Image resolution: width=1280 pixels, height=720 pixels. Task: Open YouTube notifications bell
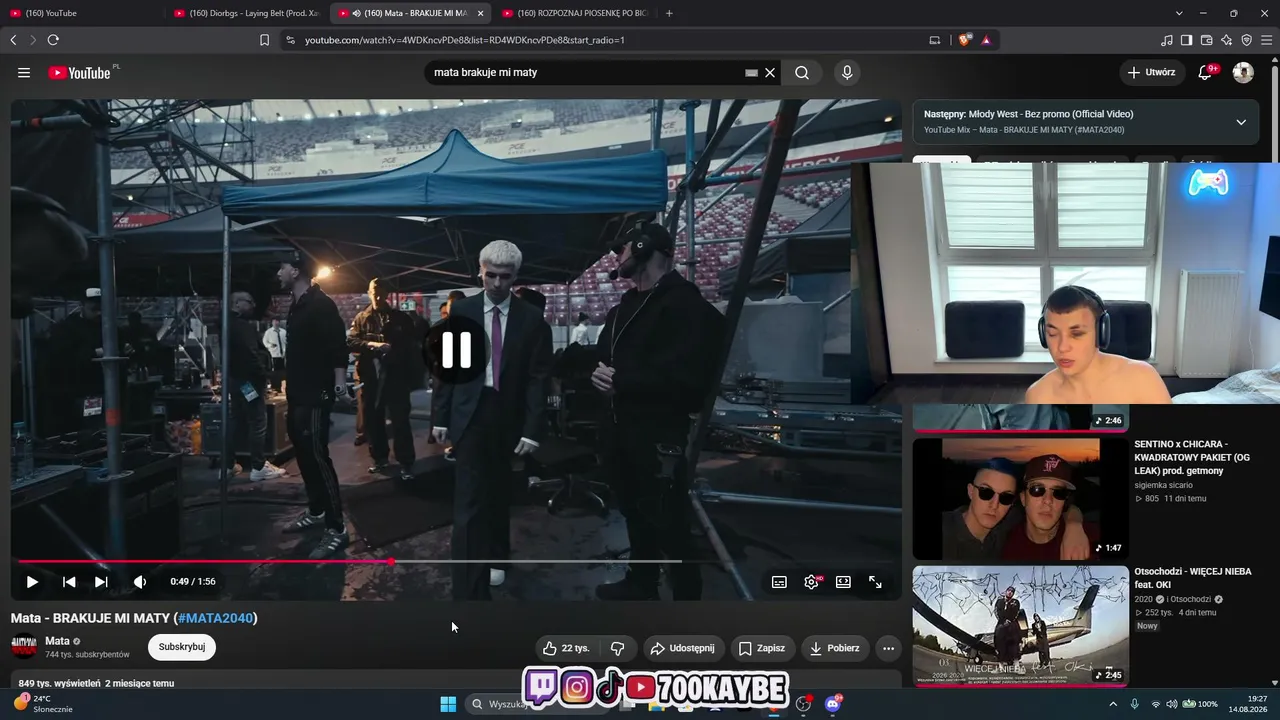coord(1206,73)
